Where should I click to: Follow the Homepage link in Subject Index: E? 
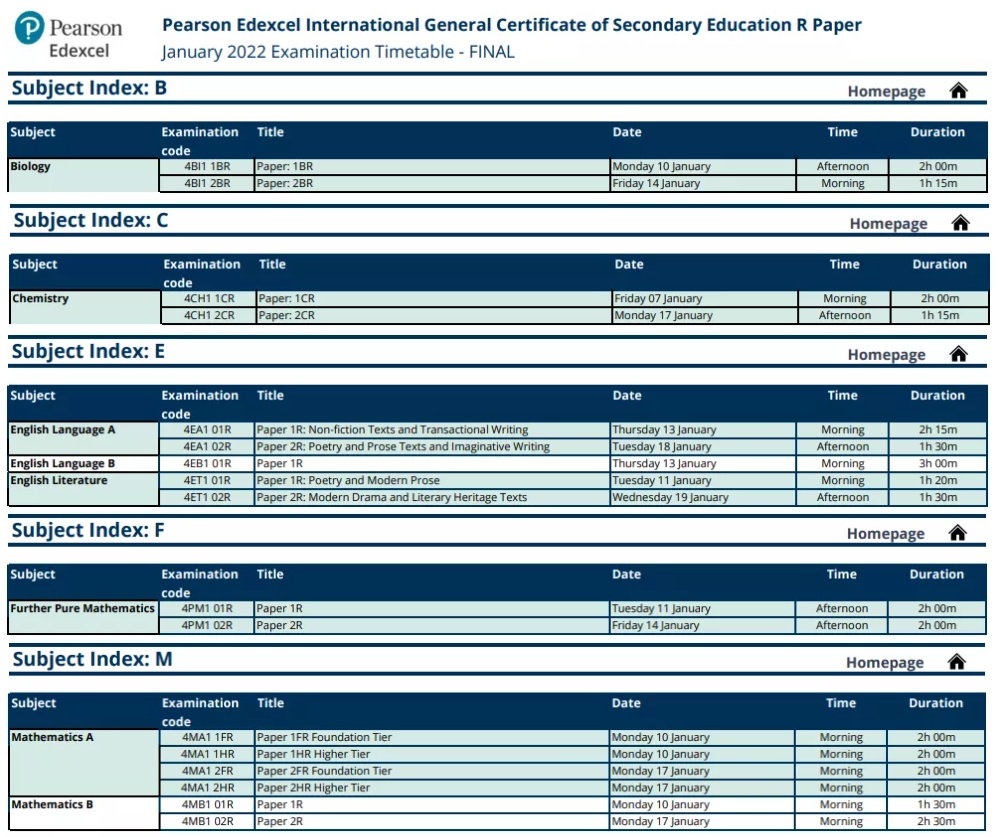click(x=886, y=355)
